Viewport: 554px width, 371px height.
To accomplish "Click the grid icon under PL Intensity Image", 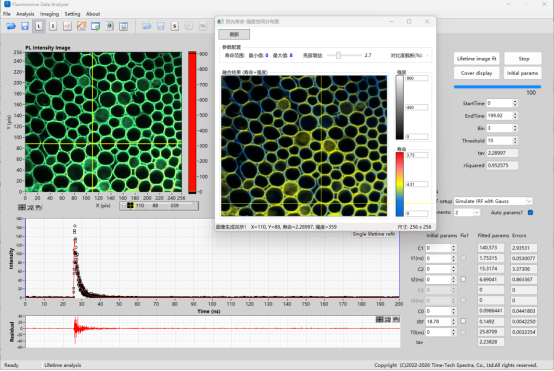I will pyautogui.click(x=22, y=207).
